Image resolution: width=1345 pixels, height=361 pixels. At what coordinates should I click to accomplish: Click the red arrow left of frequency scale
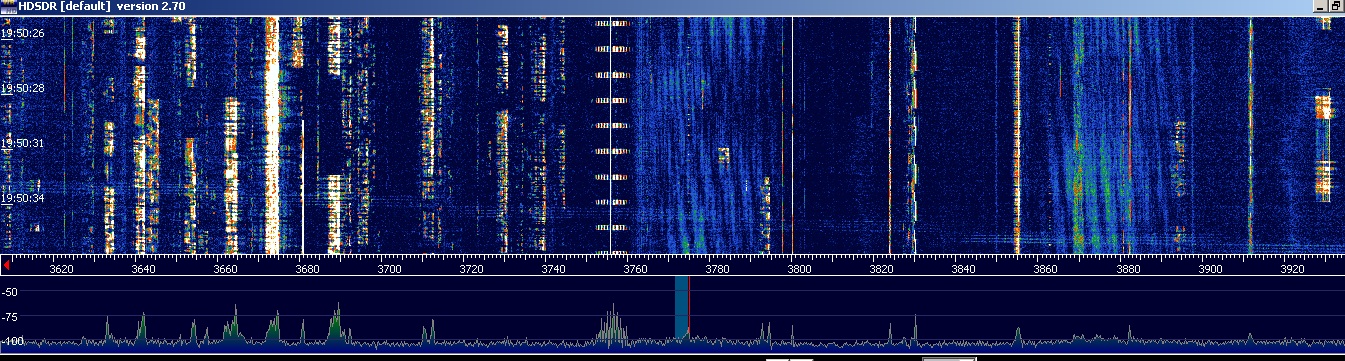[x=8, y=267]
